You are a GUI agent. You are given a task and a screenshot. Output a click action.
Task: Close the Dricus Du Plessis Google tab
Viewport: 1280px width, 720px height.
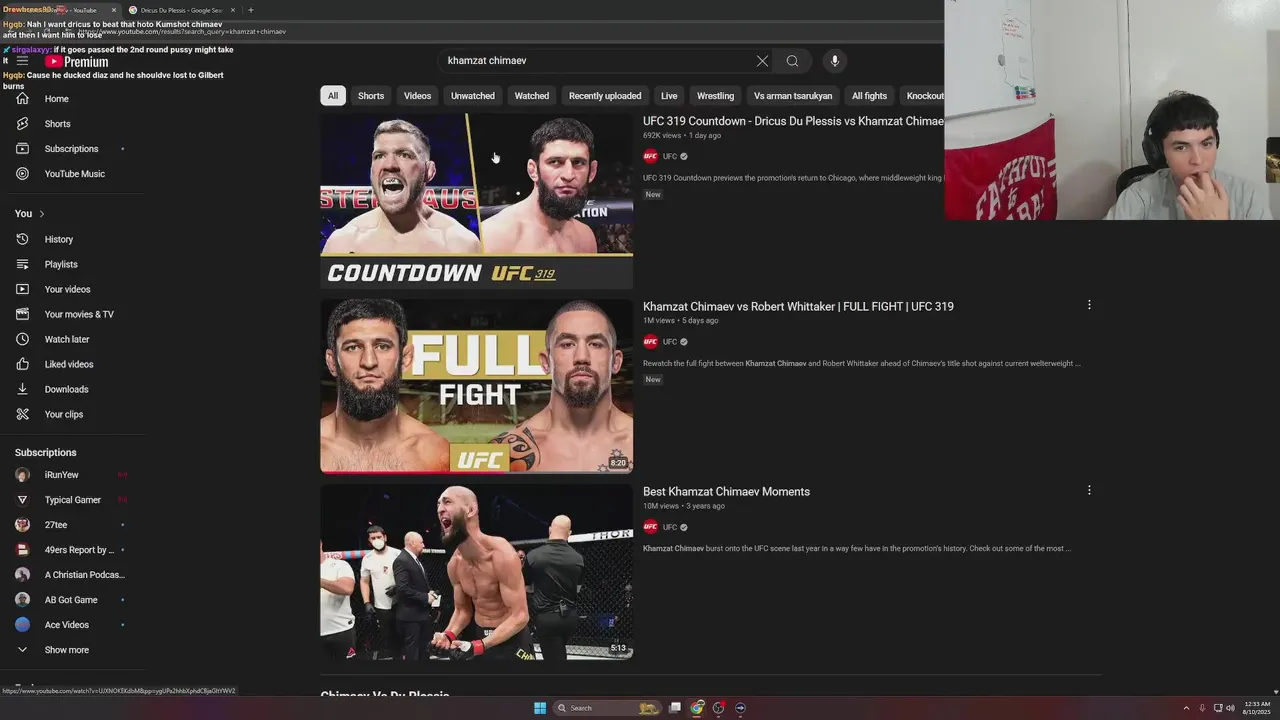coord(233,10)
